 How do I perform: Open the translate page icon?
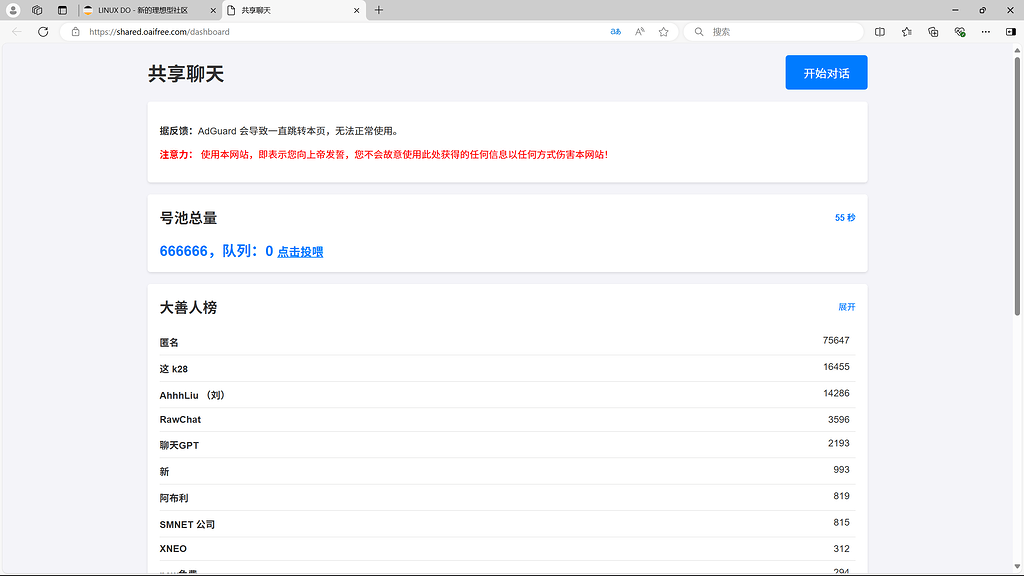[x=615, y=31]
